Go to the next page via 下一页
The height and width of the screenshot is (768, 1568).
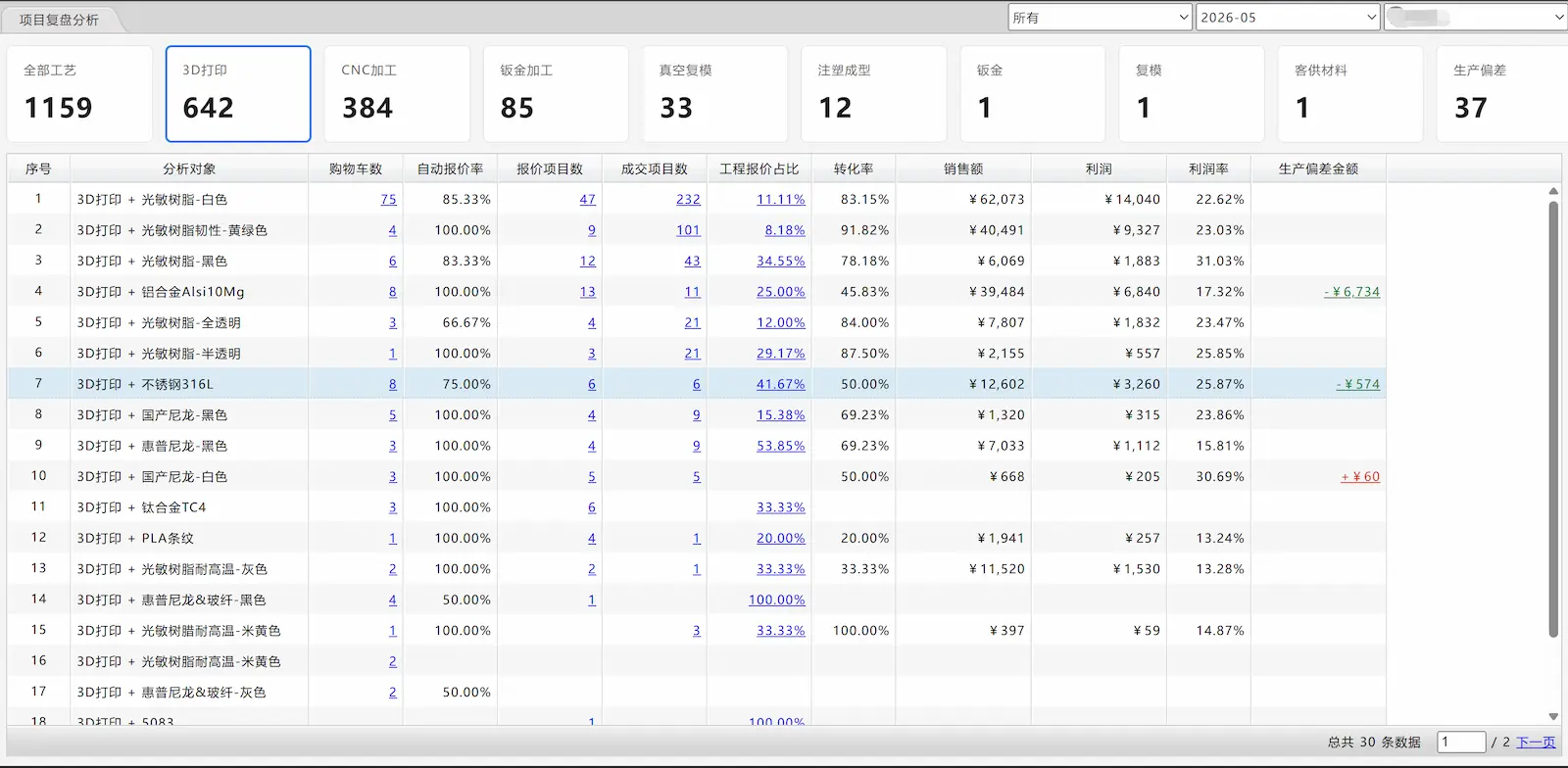(1536, 743)
